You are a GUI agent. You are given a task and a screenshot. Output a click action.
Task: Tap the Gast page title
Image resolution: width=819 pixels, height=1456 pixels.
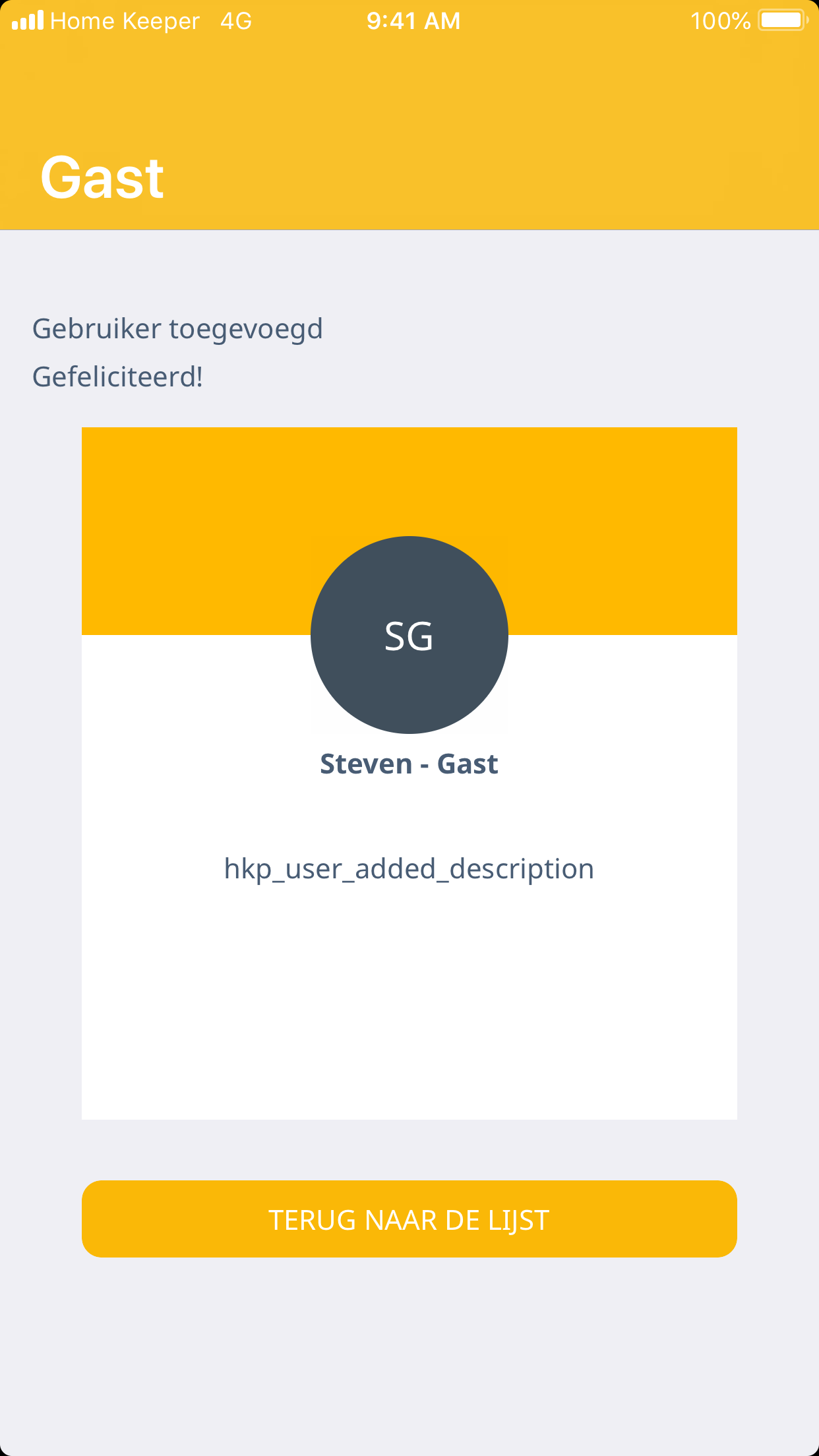(102, 178)
